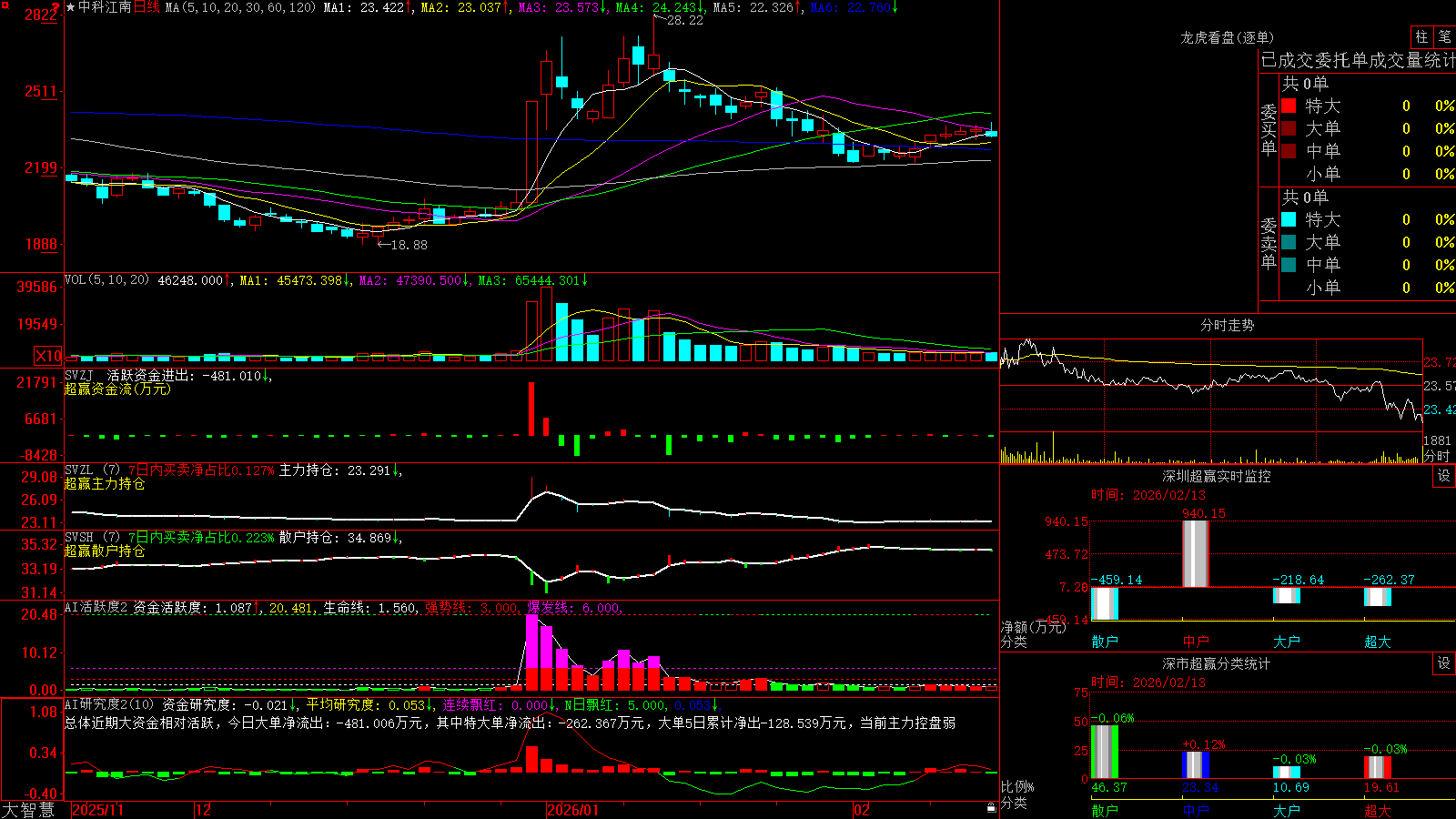Click the tallest red bar in 超赢资金流 chart

[x=531, y=409]
